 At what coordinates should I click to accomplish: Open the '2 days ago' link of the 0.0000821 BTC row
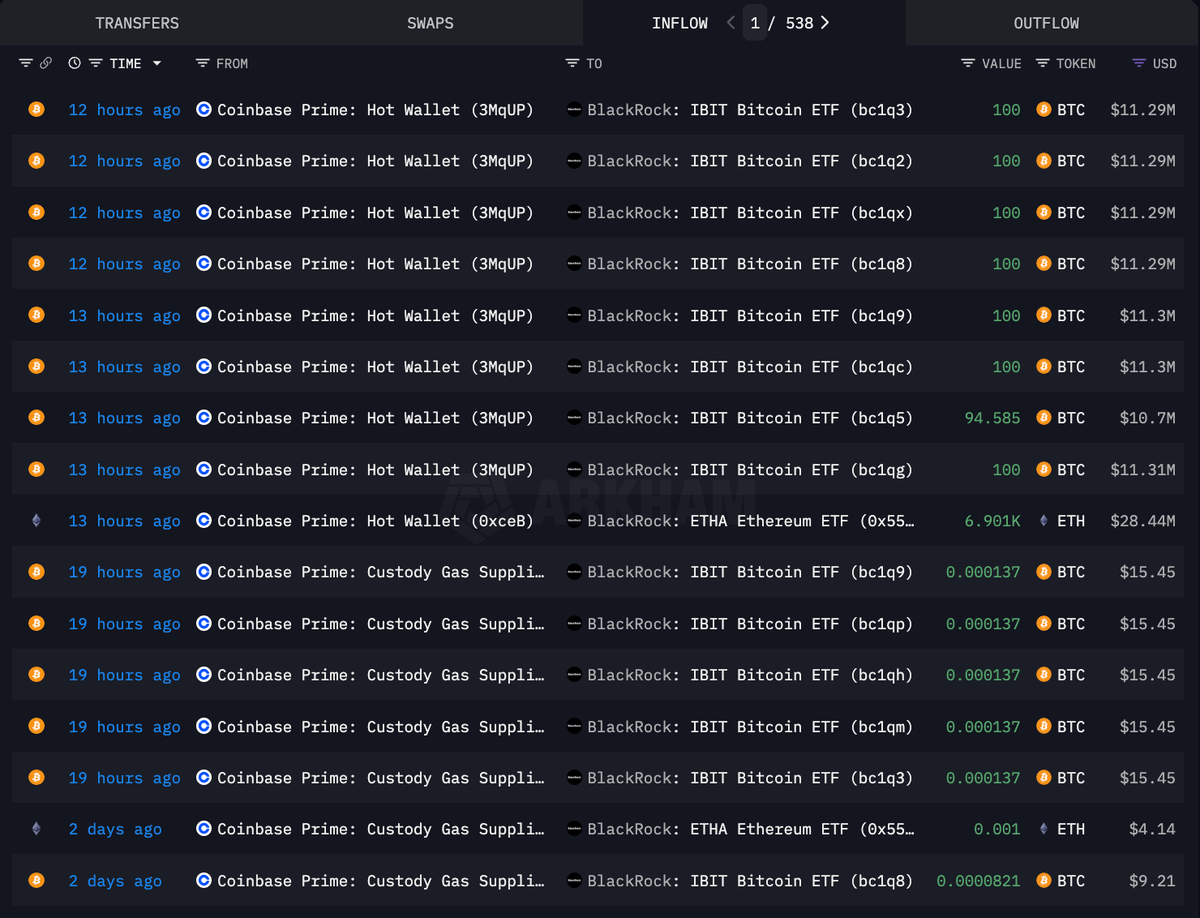[115, 881]
